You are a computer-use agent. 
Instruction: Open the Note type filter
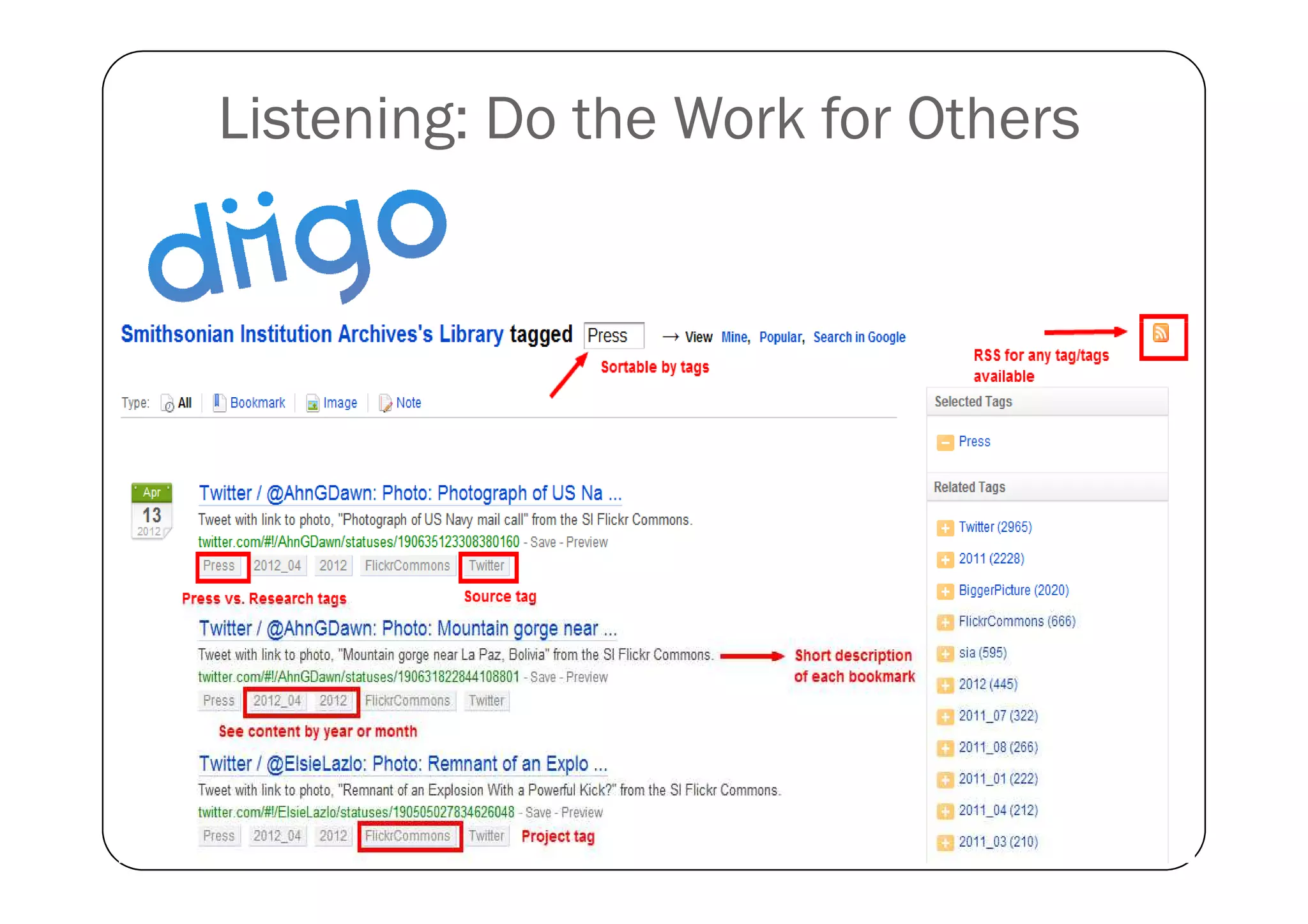click(x=408, y=403)
